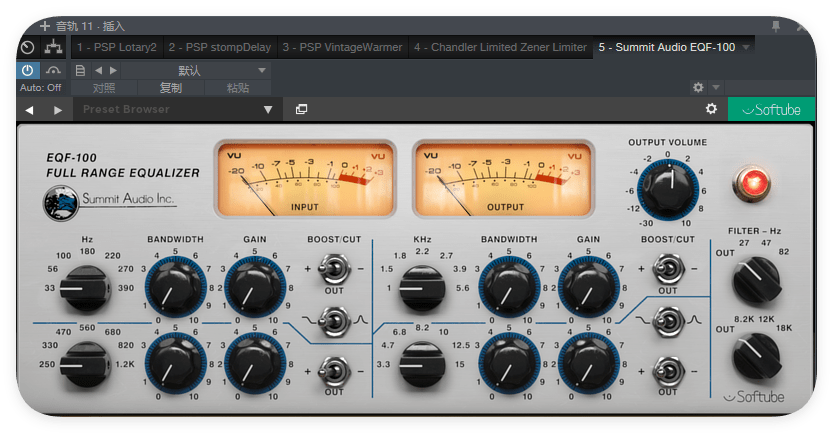This screenshot has width=833, height=433.
Task: Click the green Softube logo button
Action: pos(771,109)
